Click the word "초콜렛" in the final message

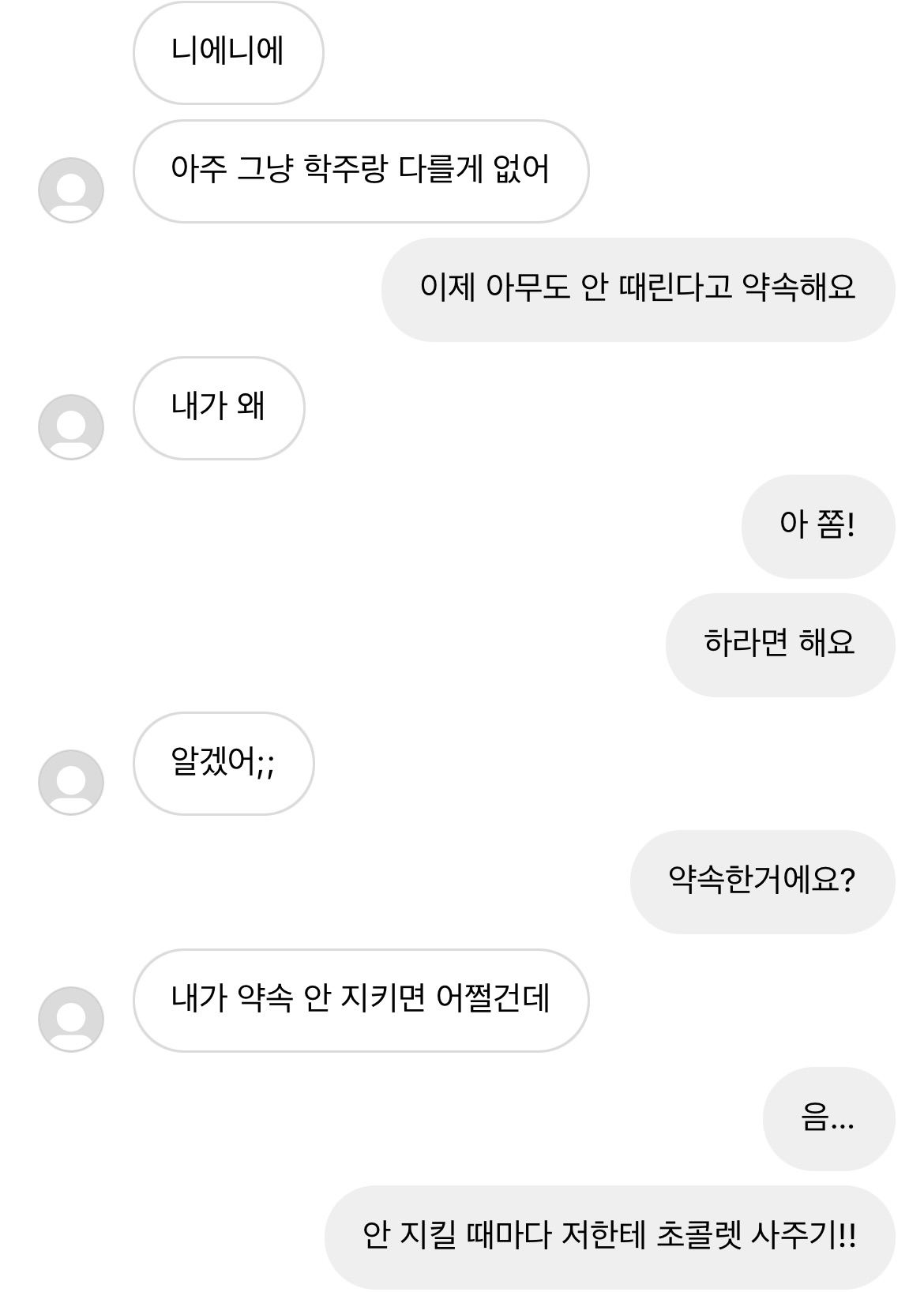click(x=699, y=1237)
